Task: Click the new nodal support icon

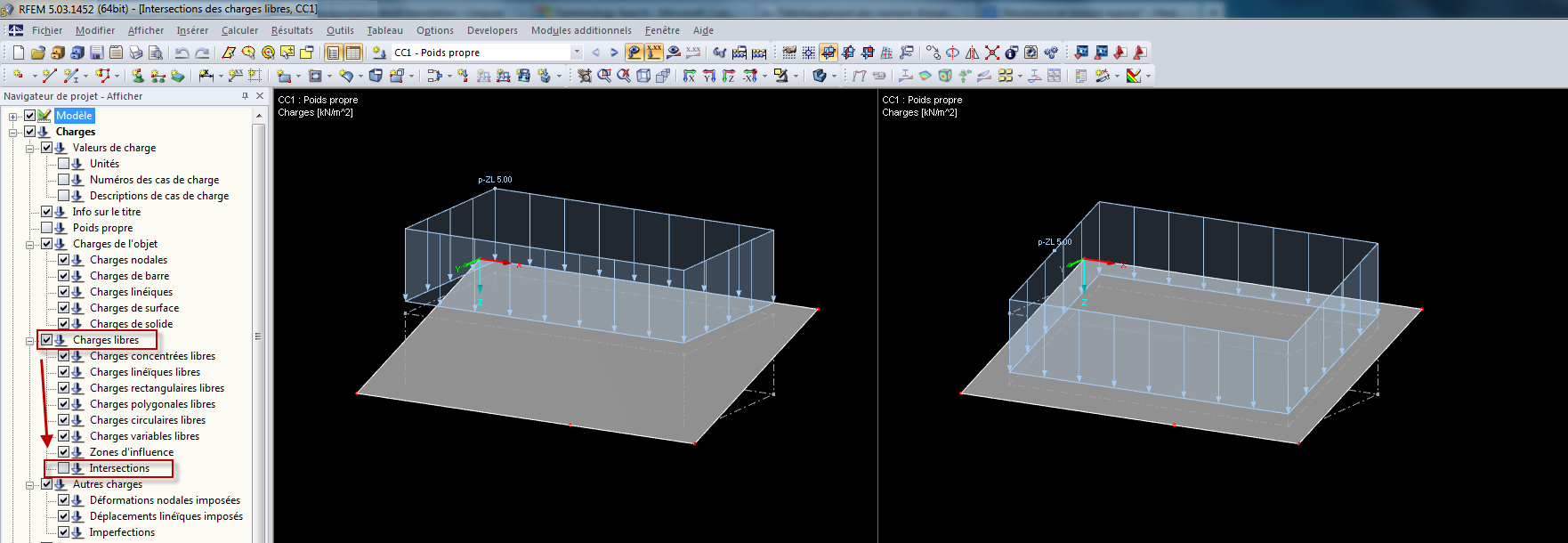Action: click(x=138, y=76)
